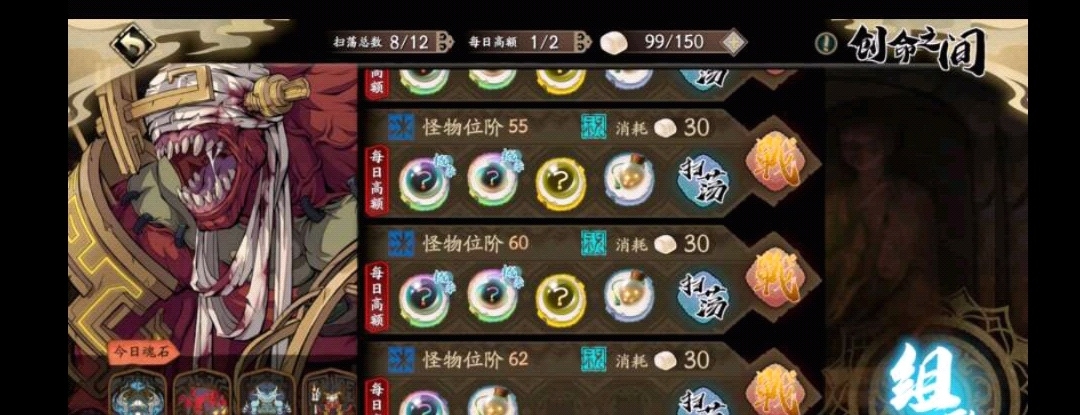This screenshot has height=415, width=1080.
Task: Click 扫荡 button for monster rank 60
Action: point(704,298)
